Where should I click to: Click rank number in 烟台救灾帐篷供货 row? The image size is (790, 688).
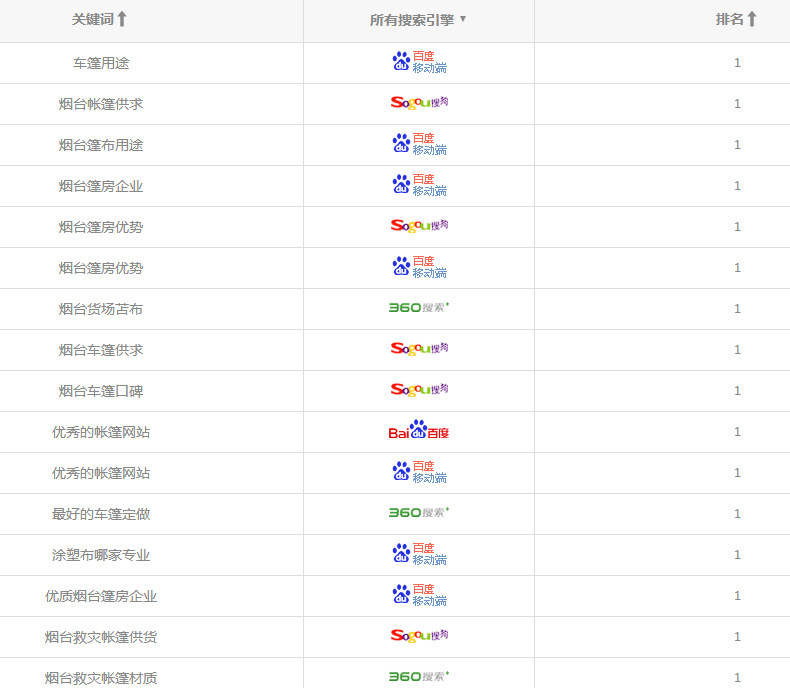tap(737, 637)
